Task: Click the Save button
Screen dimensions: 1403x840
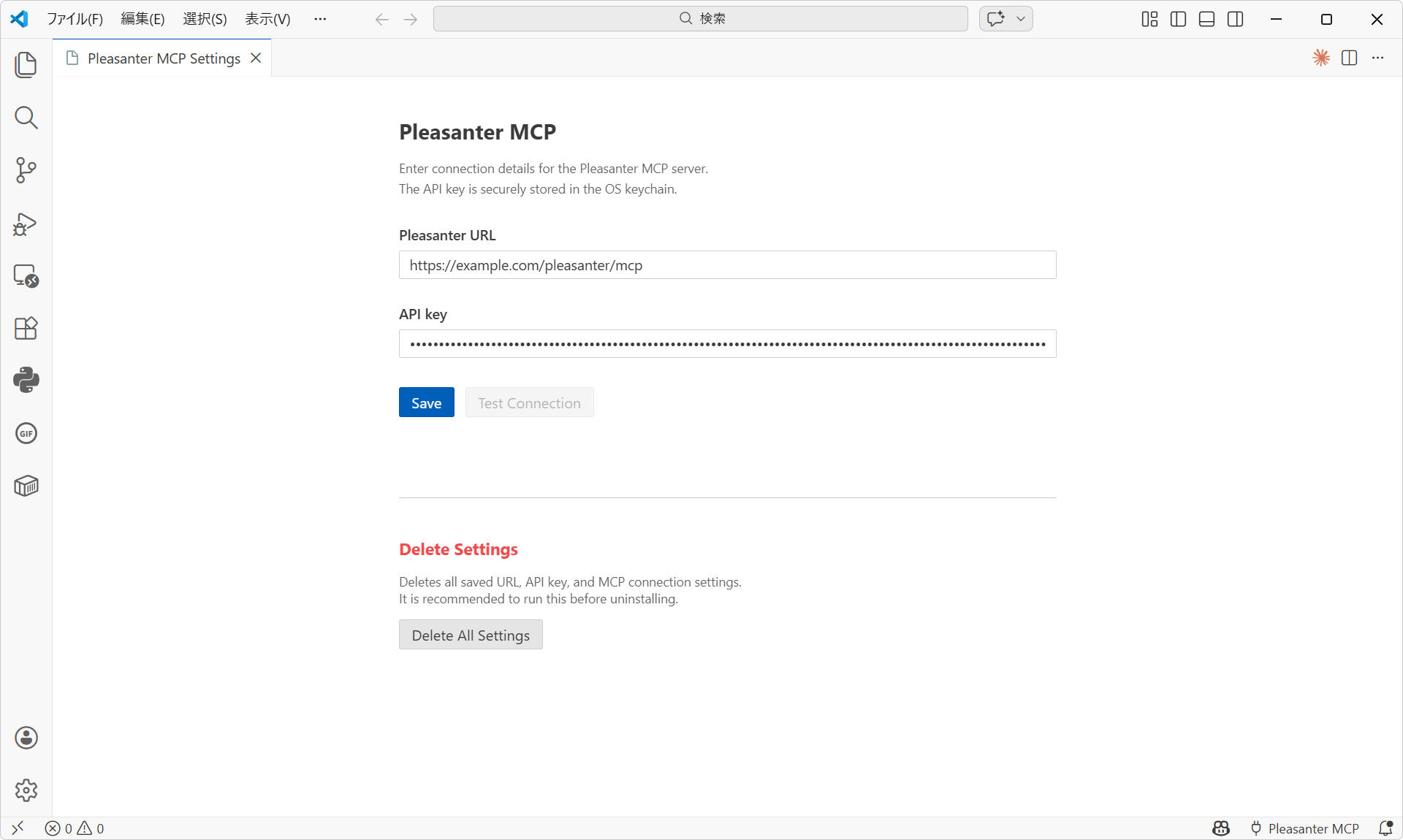Action: pyautogui.click(x=426, y=402)
